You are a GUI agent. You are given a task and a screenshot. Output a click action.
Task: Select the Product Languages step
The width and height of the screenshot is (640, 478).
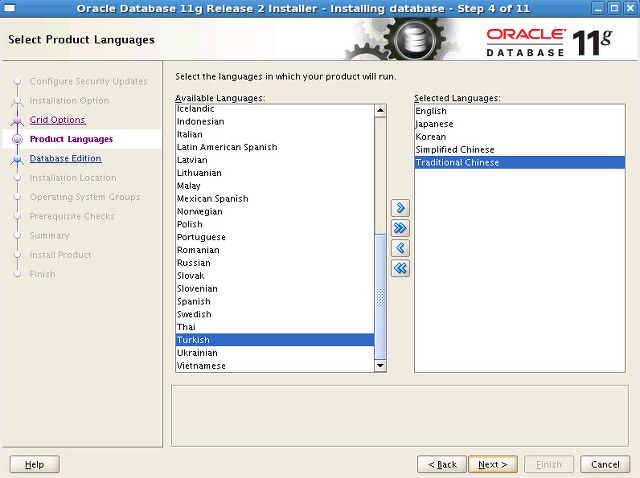tap(71, 139)
